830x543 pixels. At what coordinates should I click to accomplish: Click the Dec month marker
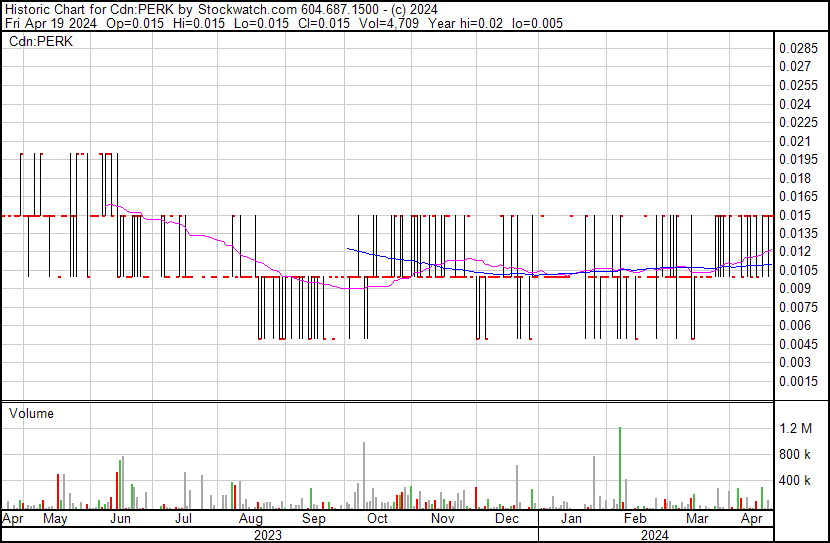507,520
